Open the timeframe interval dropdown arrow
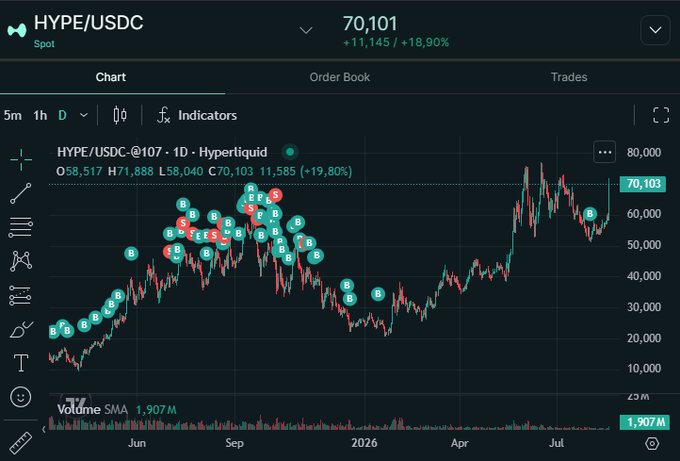This screenshot has width=680, height=461. 84,115
